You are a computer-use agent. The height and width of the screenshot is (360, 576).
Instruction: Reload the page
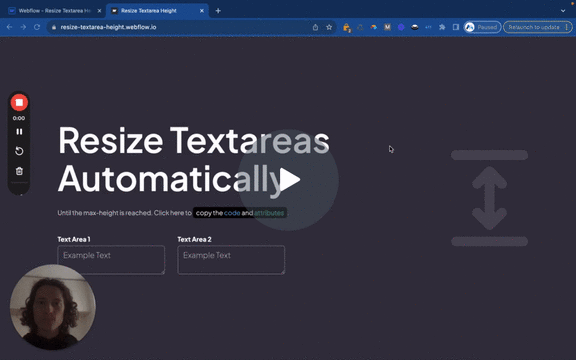click(37, 27)
